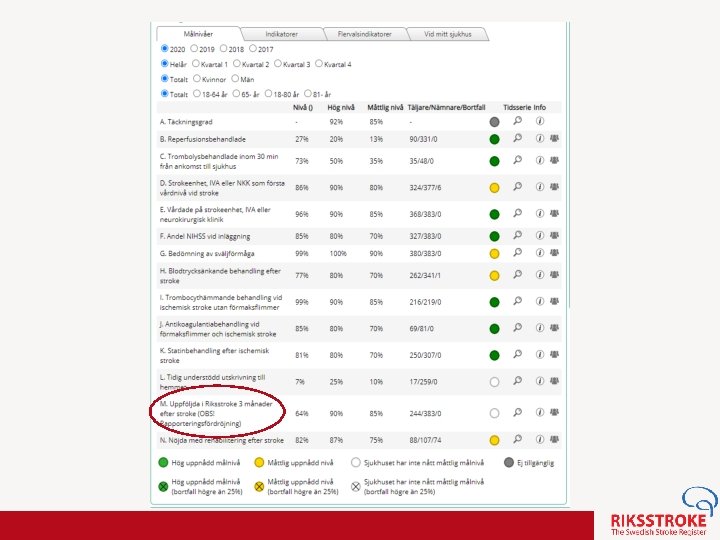
Task: Show info for I. Trombocythämmande behandling
Action: click(x=540, y=301)
